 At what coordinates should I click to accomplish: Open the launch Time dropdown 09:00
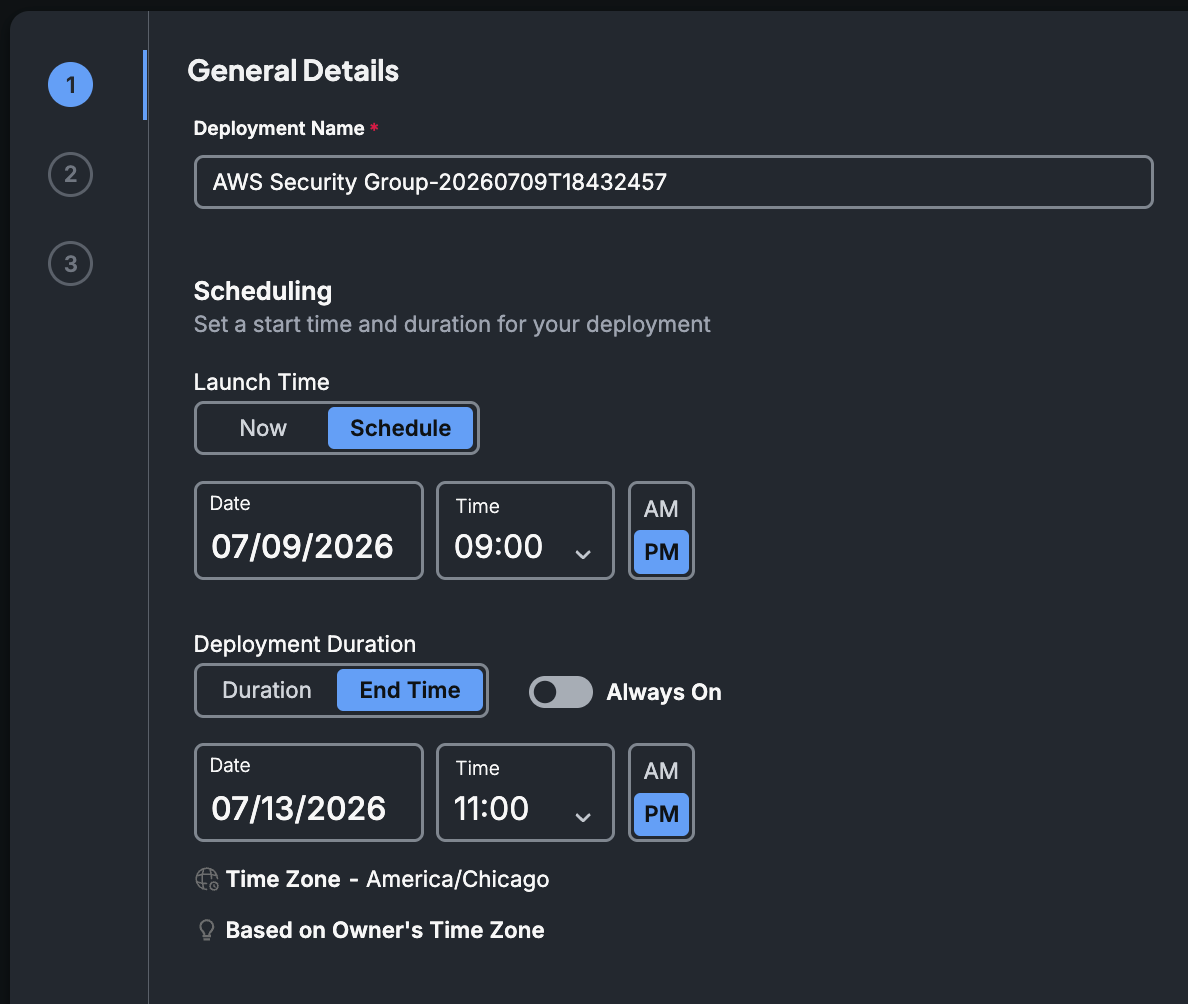(x=525, y=530)
